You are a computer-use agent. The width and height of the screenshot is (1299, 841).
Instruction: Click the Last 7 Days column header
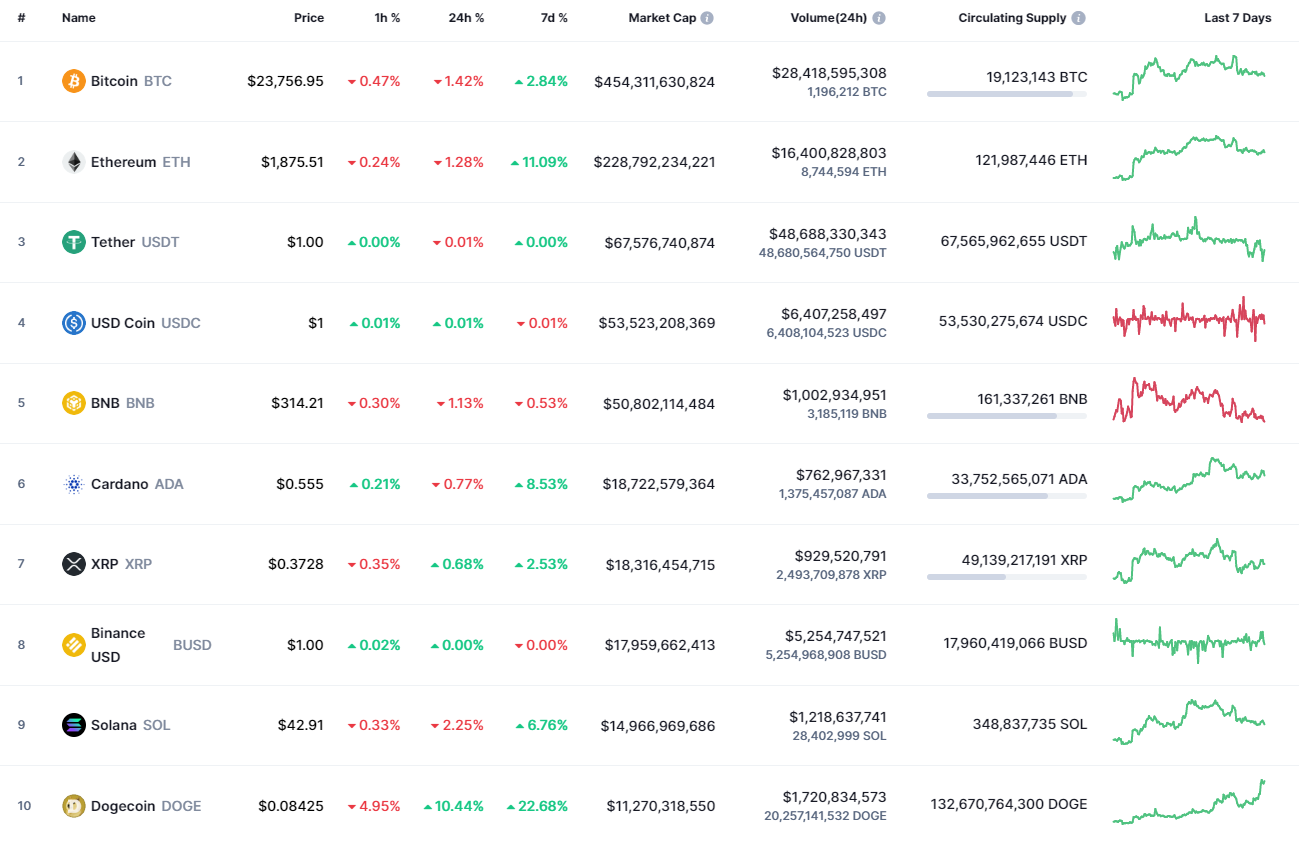[x=1238, y=18]
